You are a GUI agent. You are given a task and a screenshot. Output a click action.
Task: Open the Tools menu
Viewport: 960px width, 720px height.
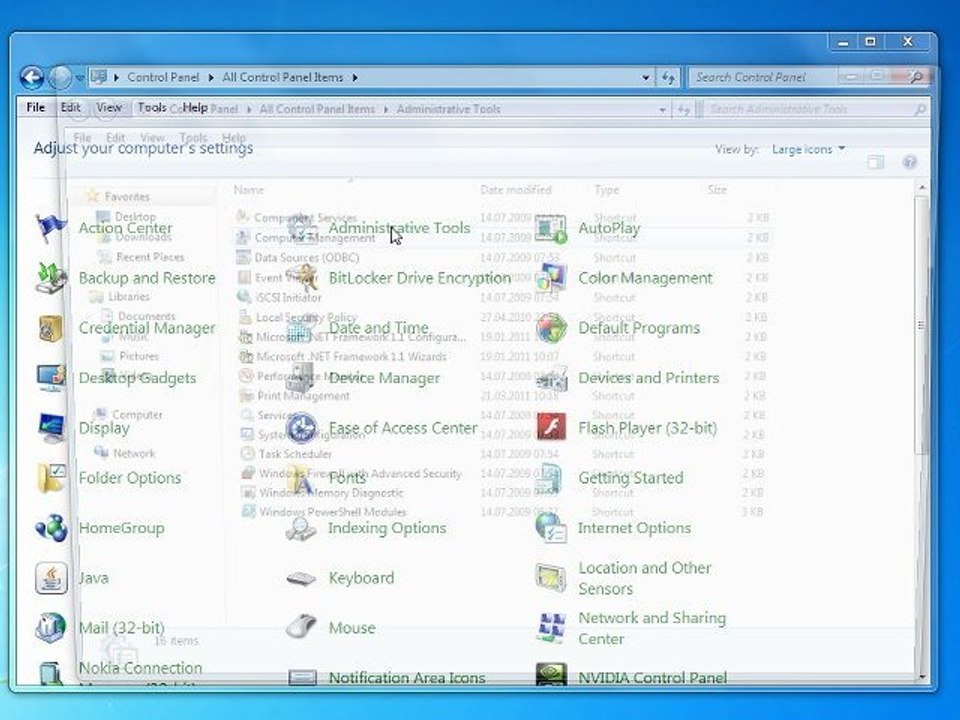click(x=152, y=108)
